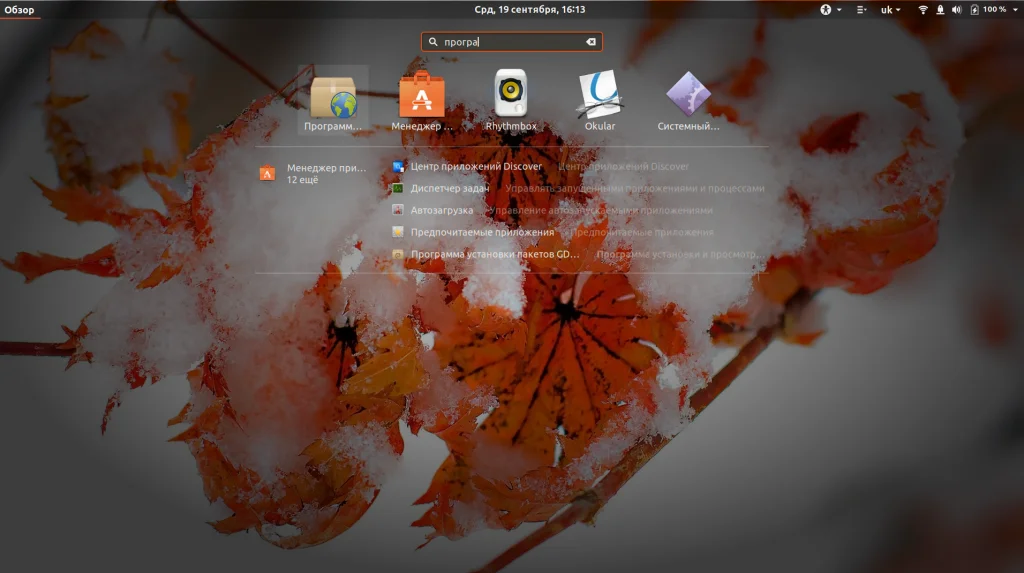
Task: Clear search text with the backspace icon
Action: tap(591, 42)
